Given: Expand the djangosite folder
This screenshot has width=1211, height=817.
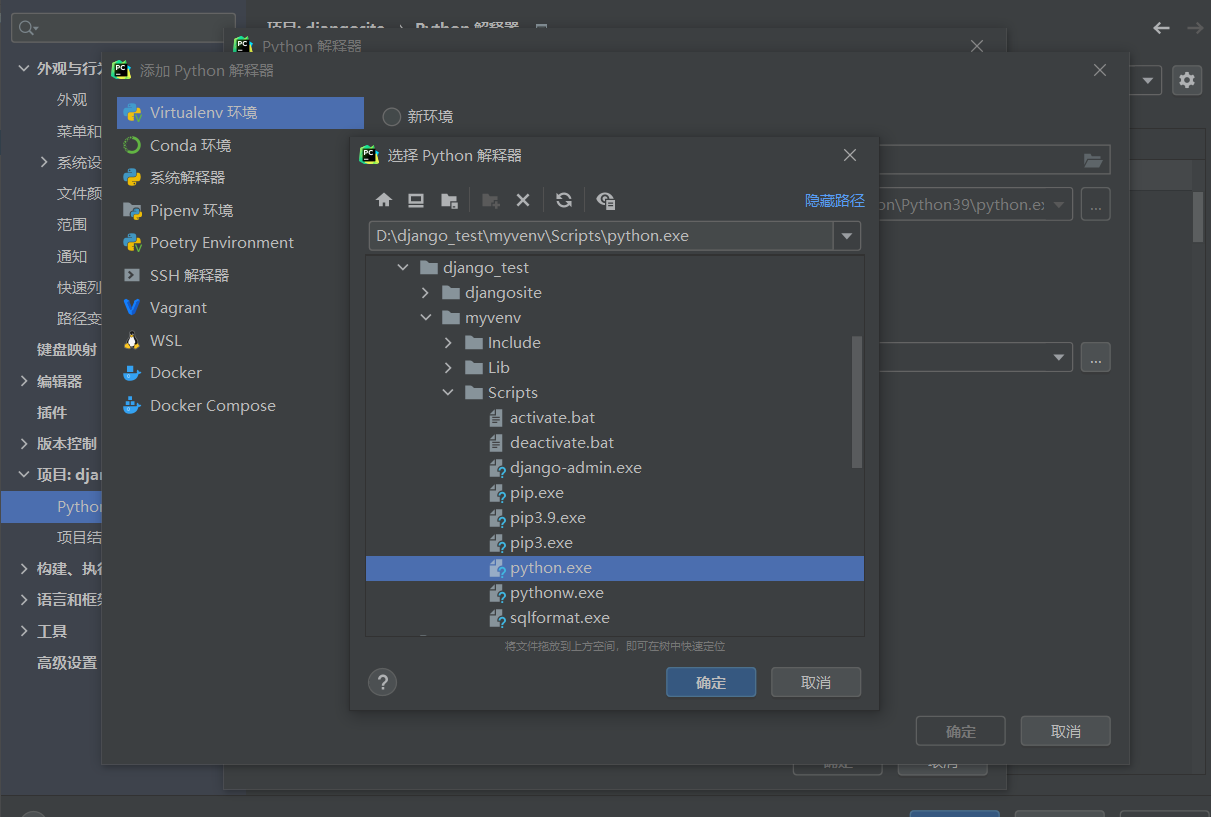Looking at the screenshot, I should (x=425, y=293).
